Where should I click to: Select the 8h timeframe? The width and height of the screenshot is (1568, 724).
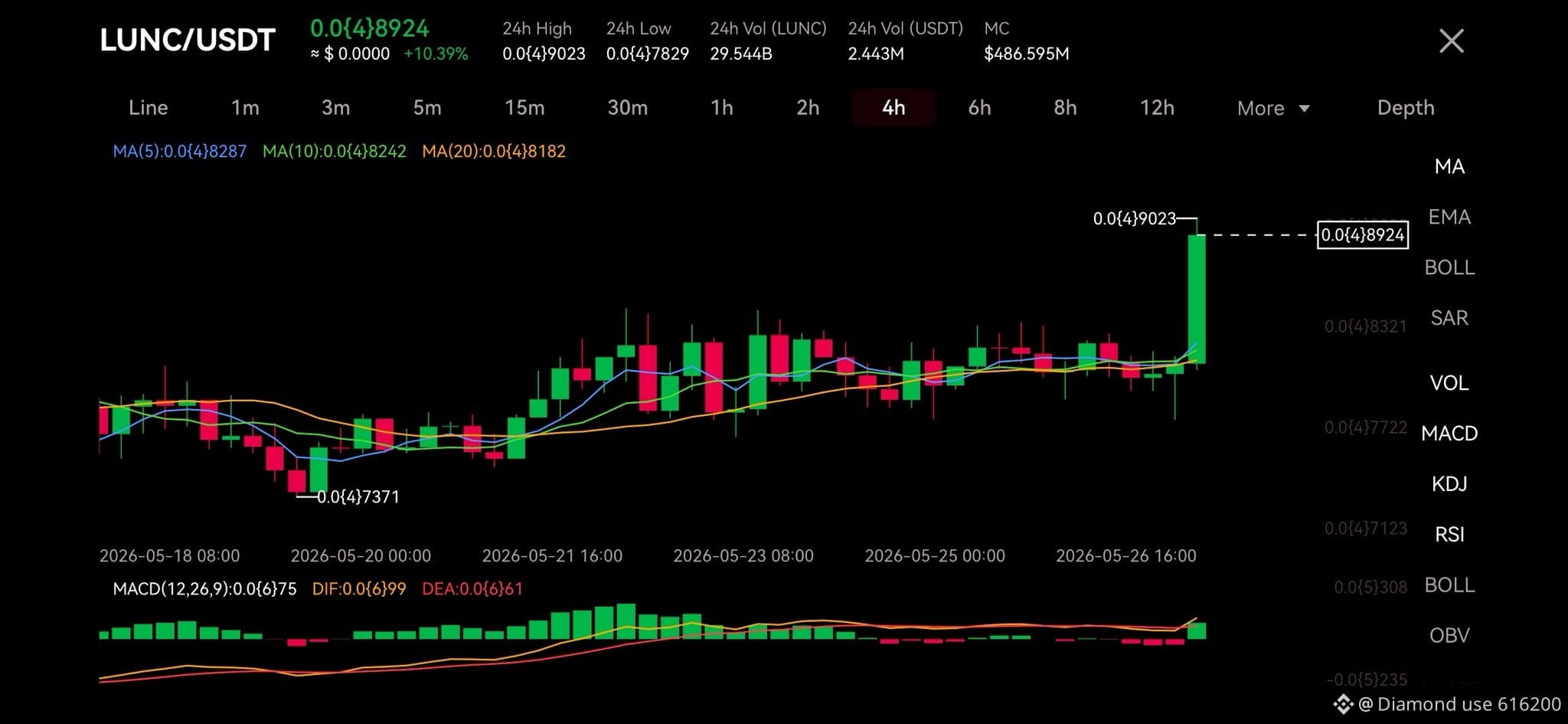1065,107
